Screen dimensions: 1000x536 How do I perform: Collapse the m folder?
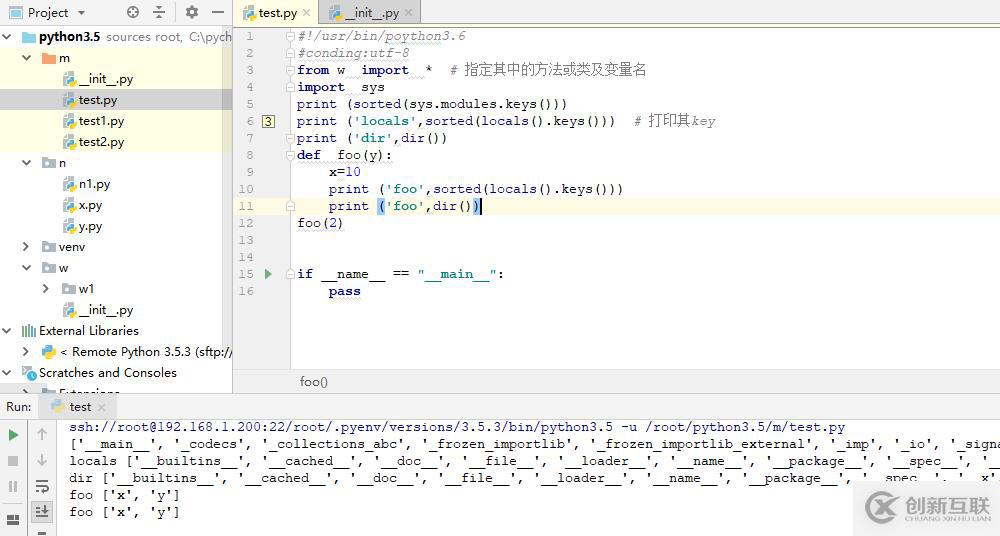pos(27,58)
